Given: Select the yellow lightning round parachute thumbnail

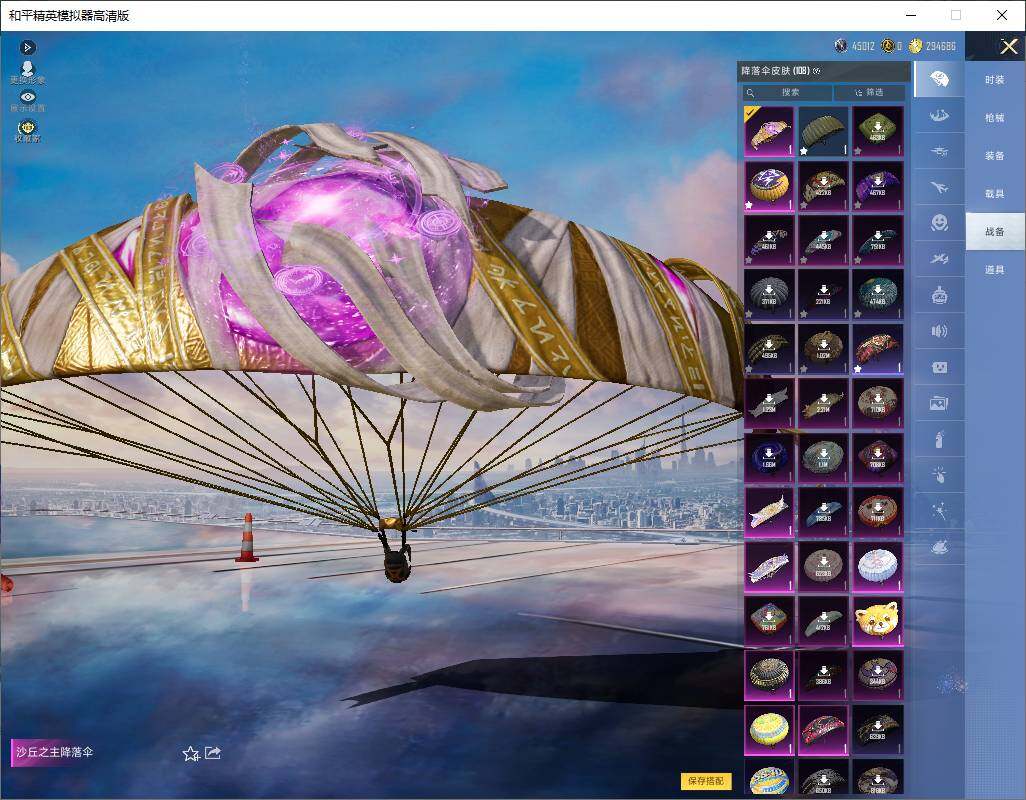Looking at the screenshot, I should pos(769,186).
